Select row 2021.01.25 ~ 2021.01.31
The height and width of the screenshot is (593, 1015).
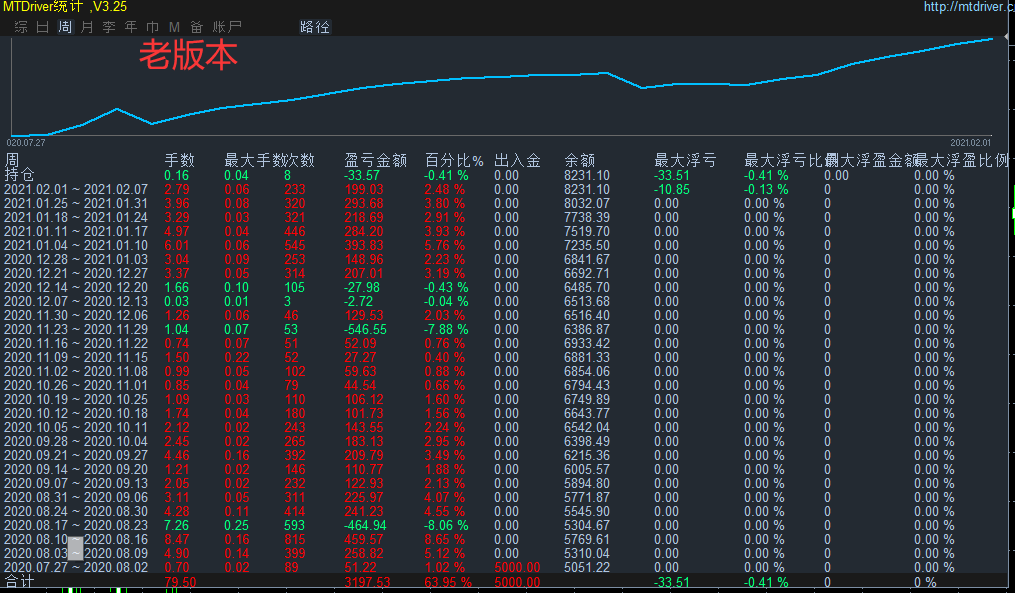76,203
